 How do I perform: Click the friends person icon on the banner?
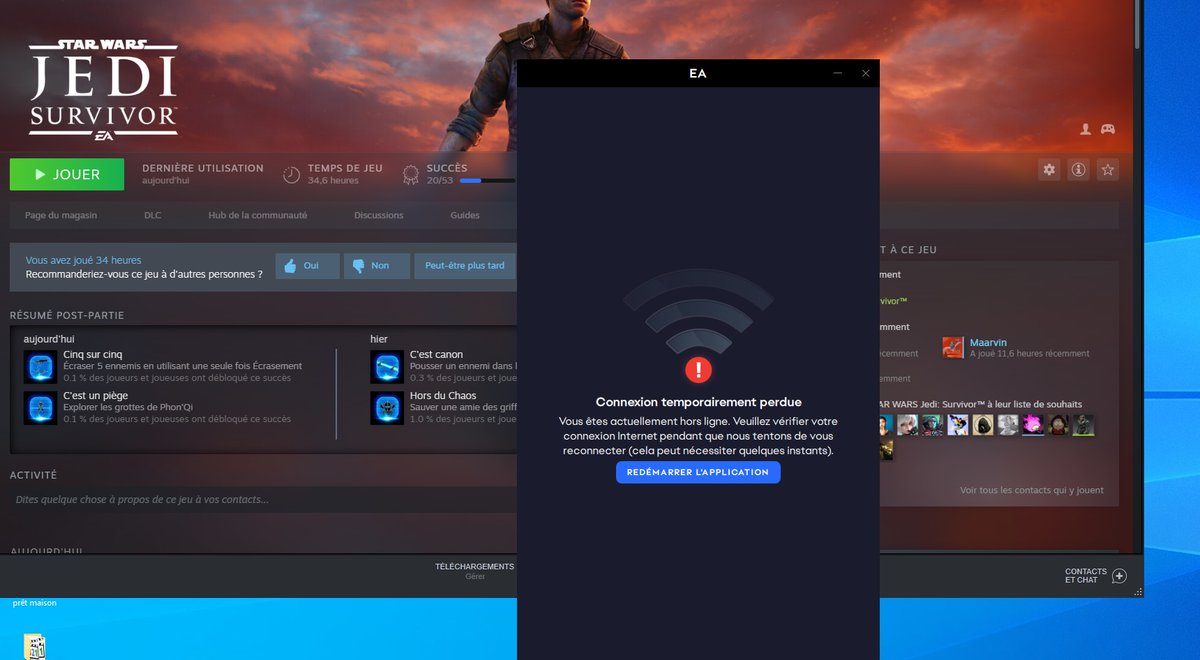pos(1086,129)
